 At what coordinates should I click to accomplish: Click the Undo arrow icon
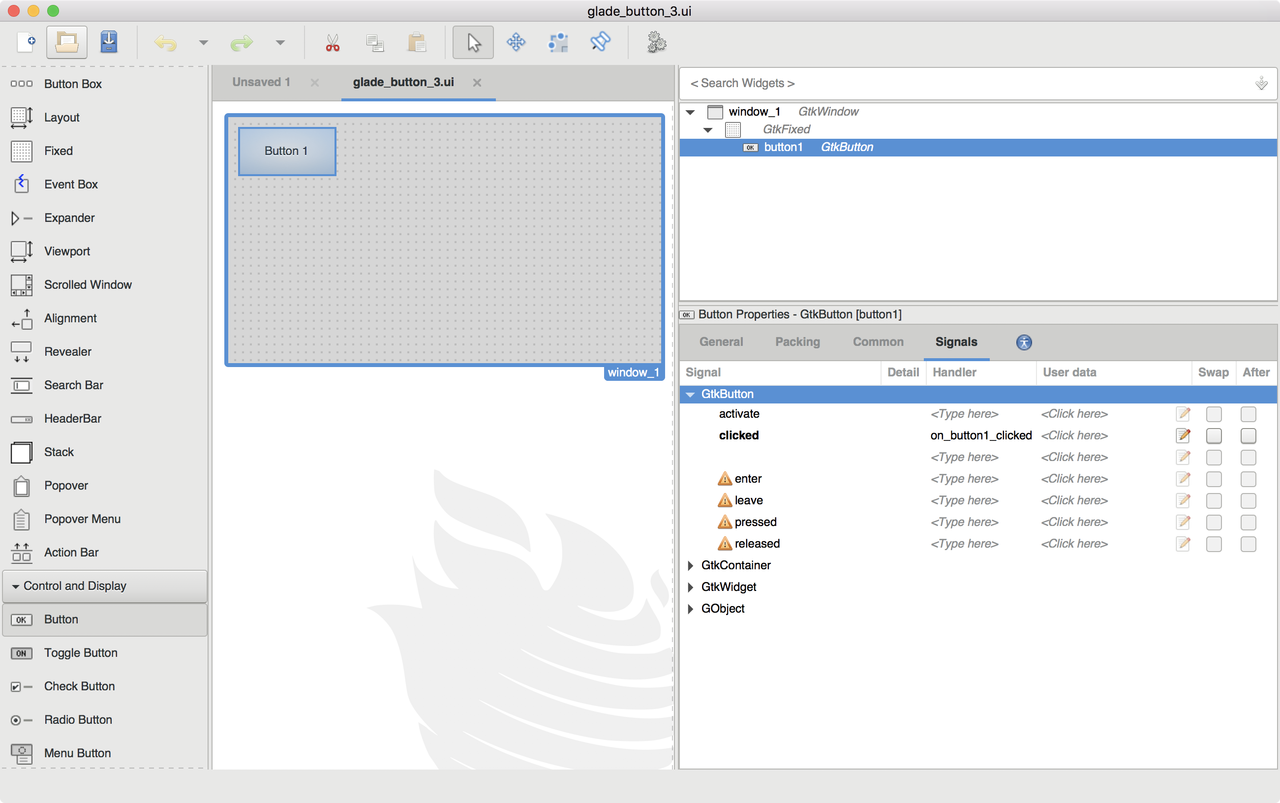[165, 42]
